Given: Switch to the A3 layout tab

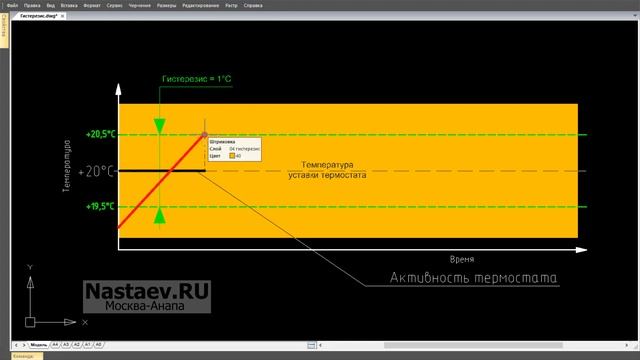Looking at the screenshot, I should 66,345.
